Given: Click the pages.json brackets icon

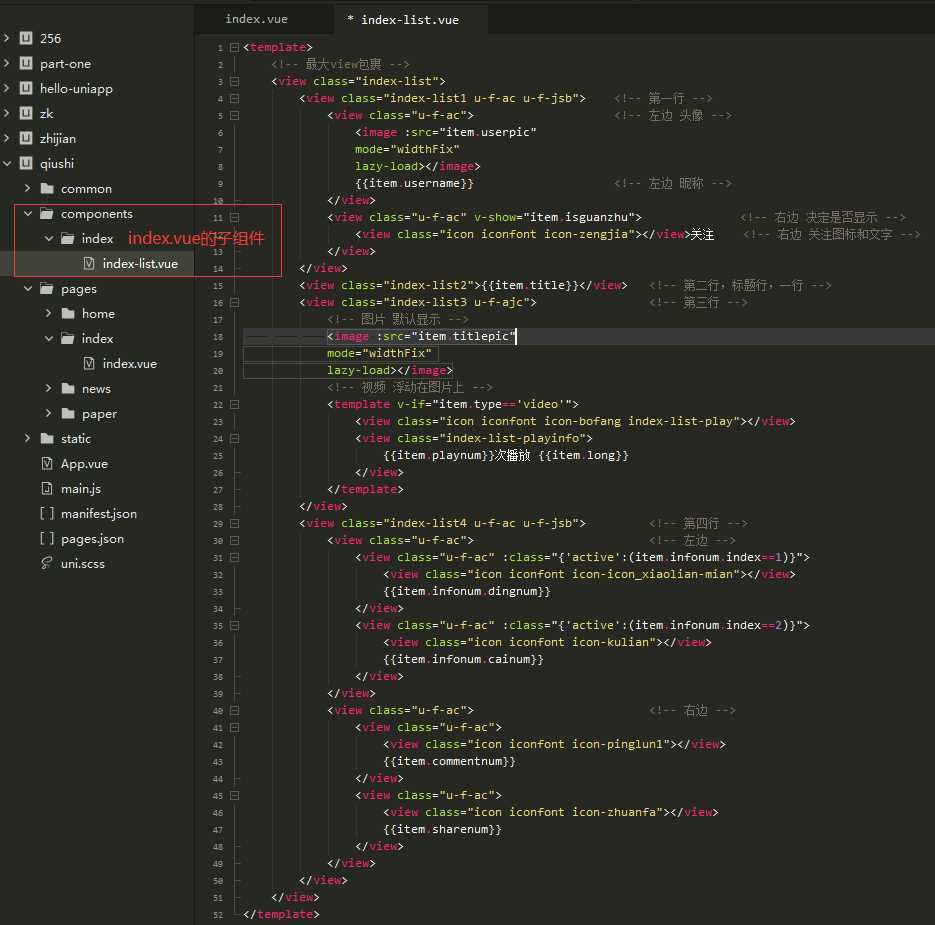Looking at the screenshot, I should pyautogui.click(x=47, y=539).
